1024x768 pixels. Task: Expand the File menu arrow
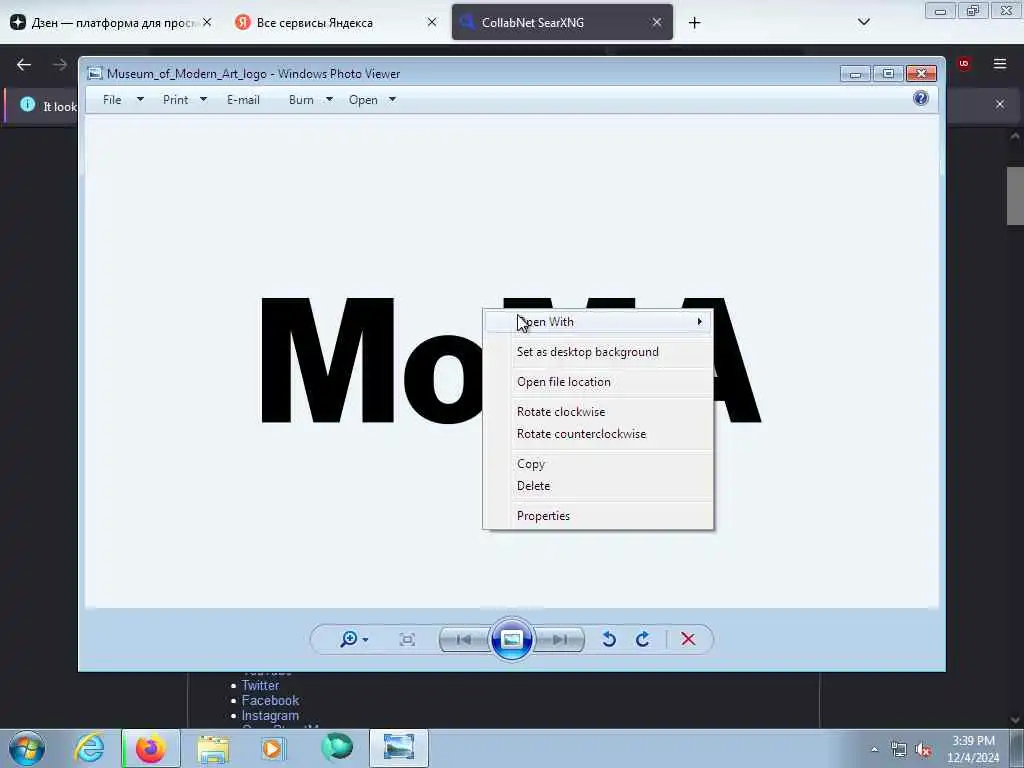click(140, 99)
